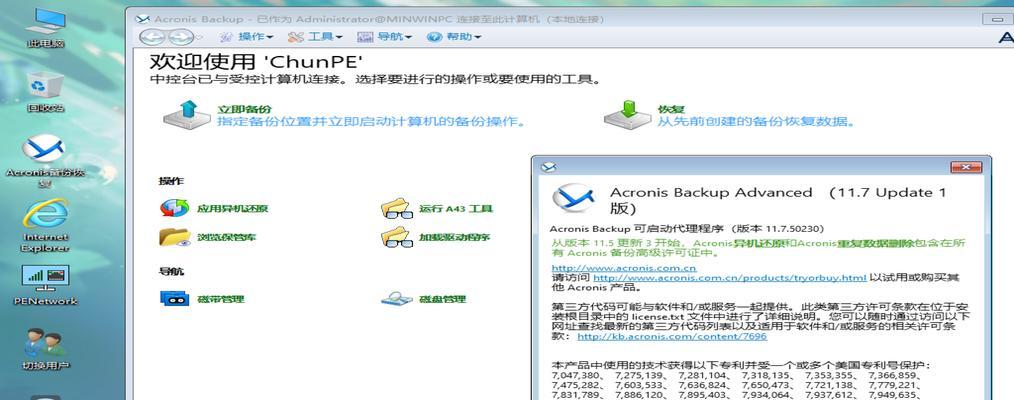Open the 导航 menu
The image size is (1014, 400).
coord(385,37)
